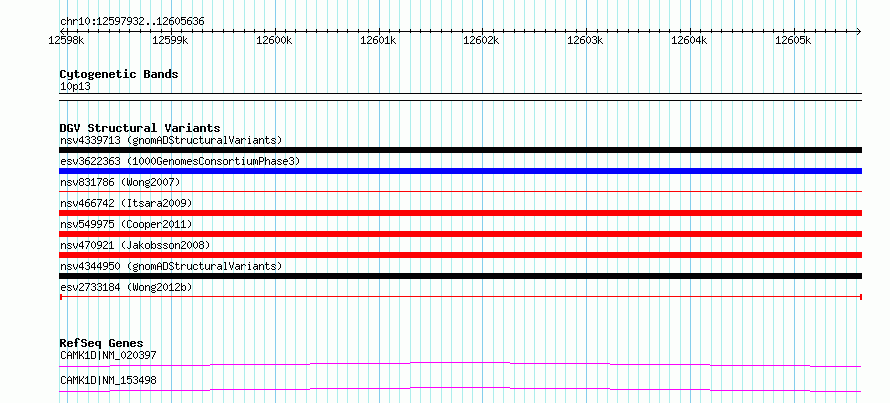
Task: Click the 12599k ruler tick label
Action: coord(170,40)
